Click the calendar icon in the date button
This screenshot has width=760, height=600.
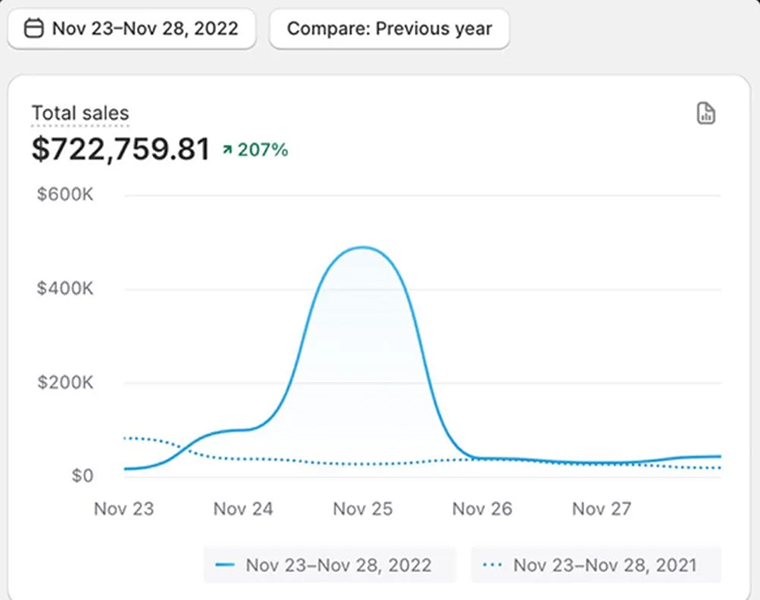[x=33, y=29]
